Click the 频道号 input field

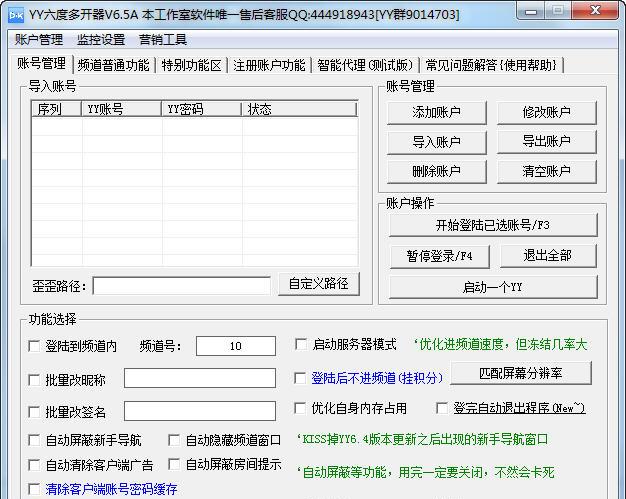(x=235, y=346)
